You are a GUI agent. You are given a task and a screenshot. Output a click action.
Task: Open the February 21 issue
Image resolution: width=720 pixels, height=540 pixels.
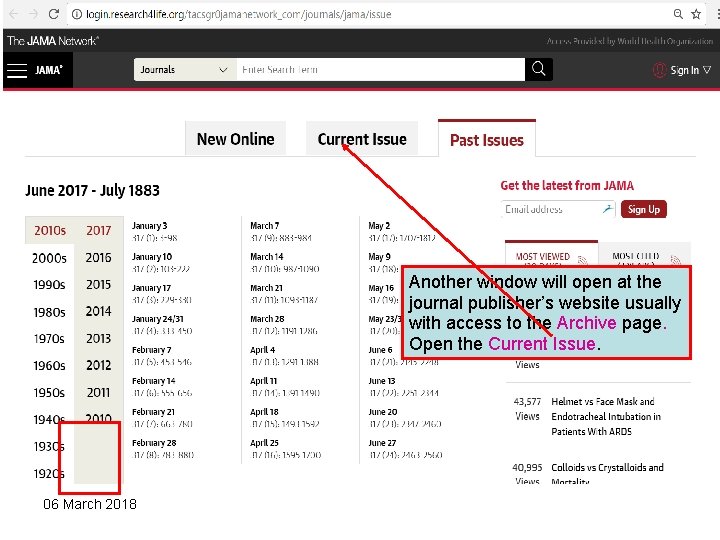click(153, 412)
